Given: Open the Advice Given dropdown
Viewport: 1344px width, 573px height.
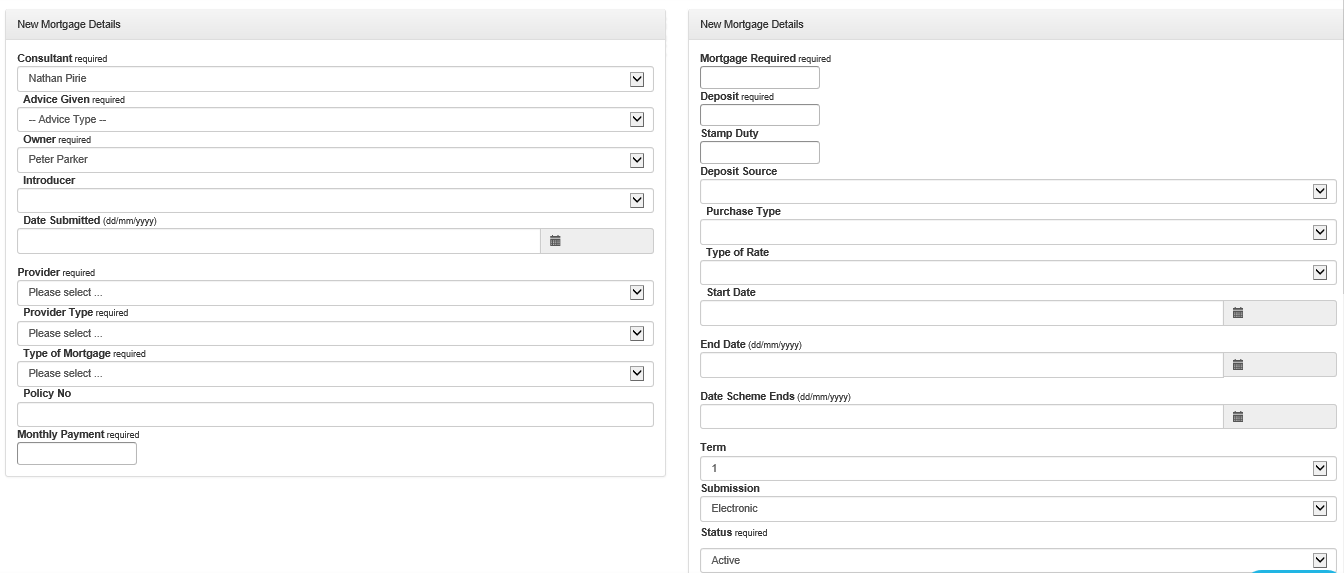Looking at the screenshot, I should pyautogui.click(x=335, y=120).
